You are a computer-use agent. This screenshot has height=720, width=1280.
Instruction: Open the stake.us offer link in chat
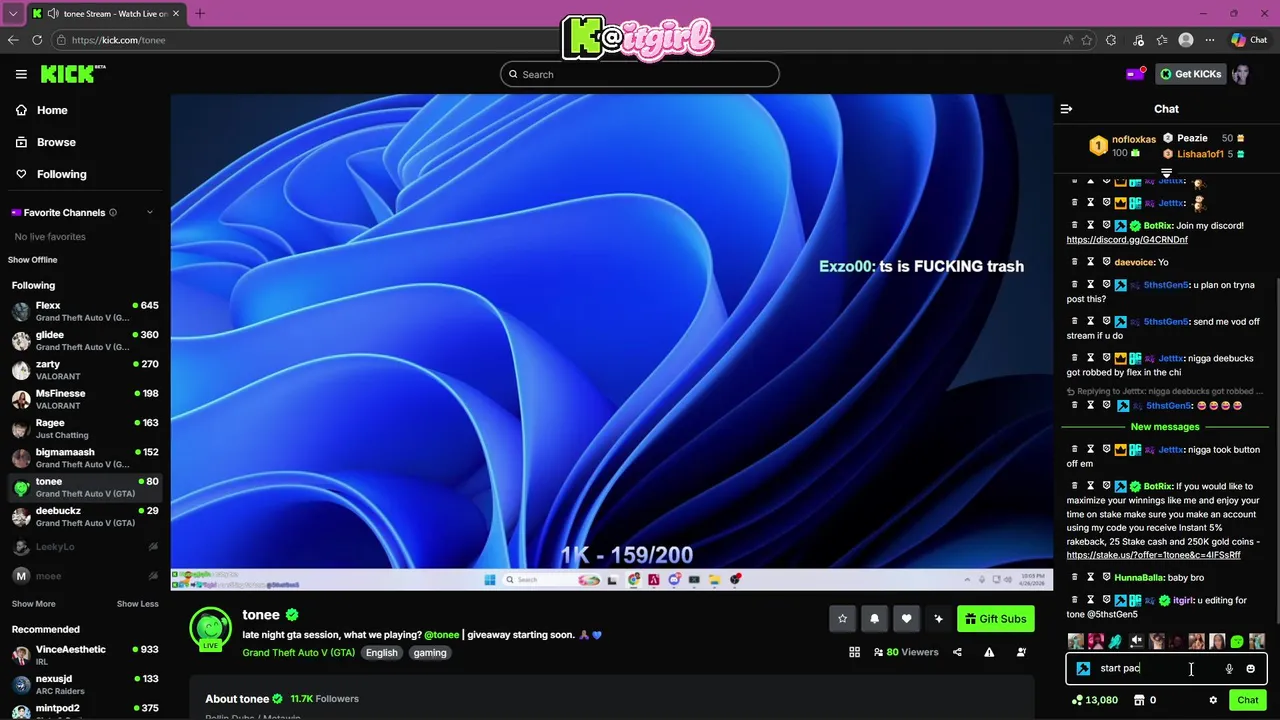click(x=1153, y=555)
